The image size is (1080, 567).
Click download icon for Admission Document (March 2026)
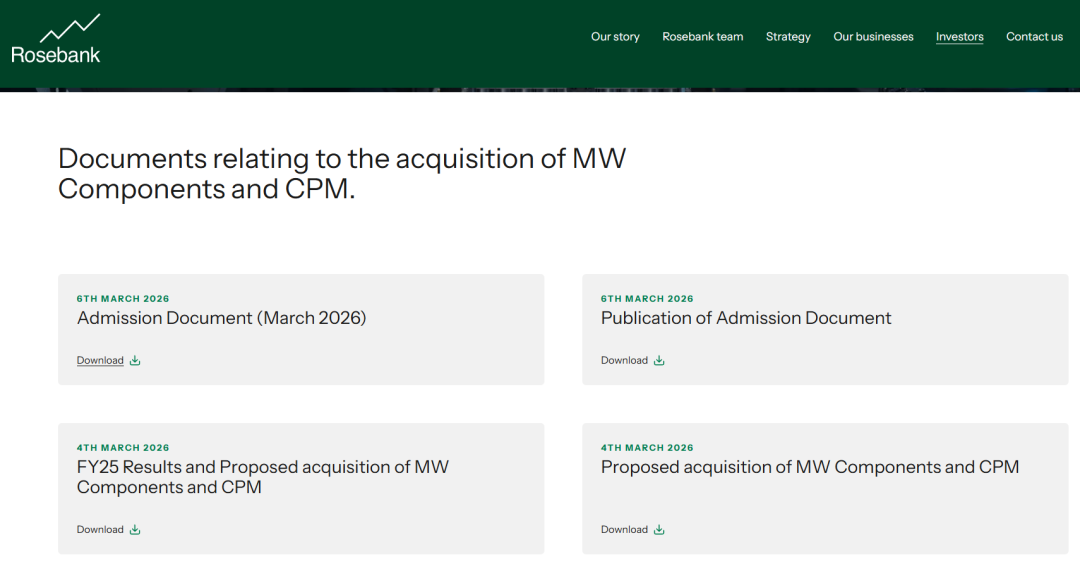point(135,360)
